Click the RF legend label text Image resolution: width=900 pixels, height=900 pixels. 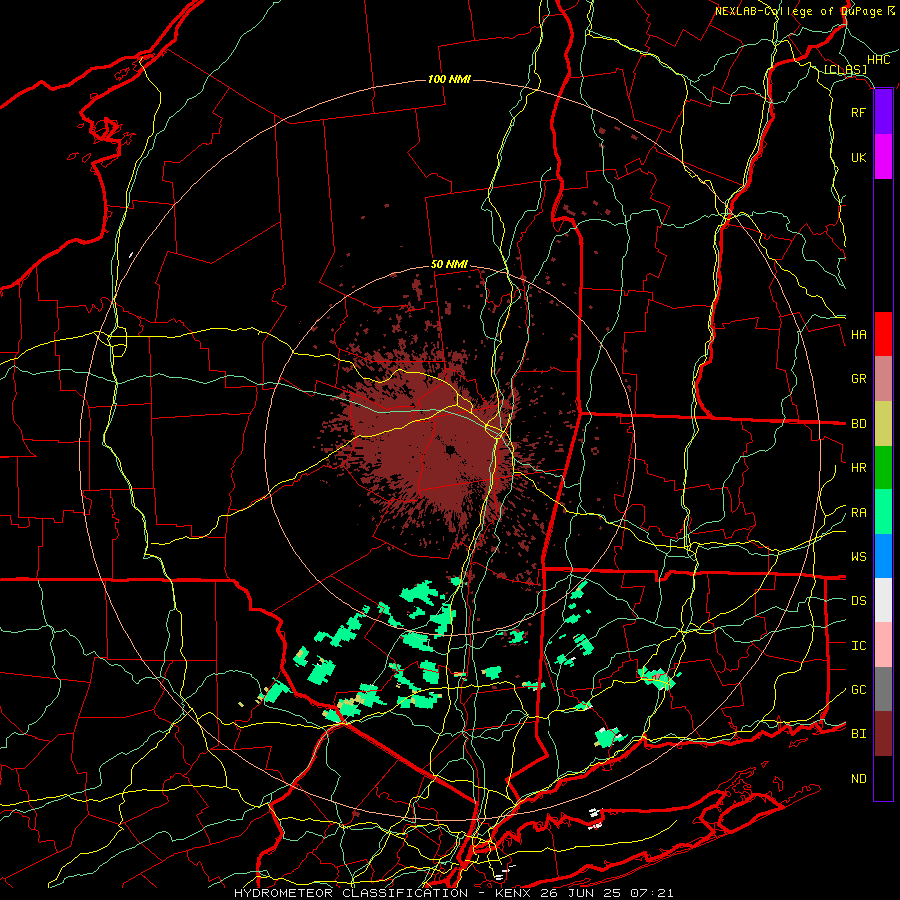[x=858, y=112]
